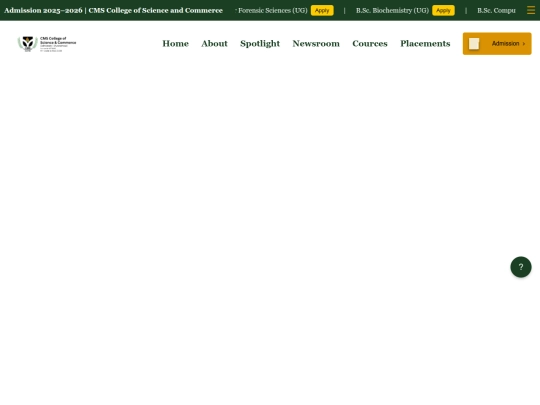Apply for Forensic Sciences (UG)
The height and width of the screenshot is (405, 540).
(x=322, y=10)
